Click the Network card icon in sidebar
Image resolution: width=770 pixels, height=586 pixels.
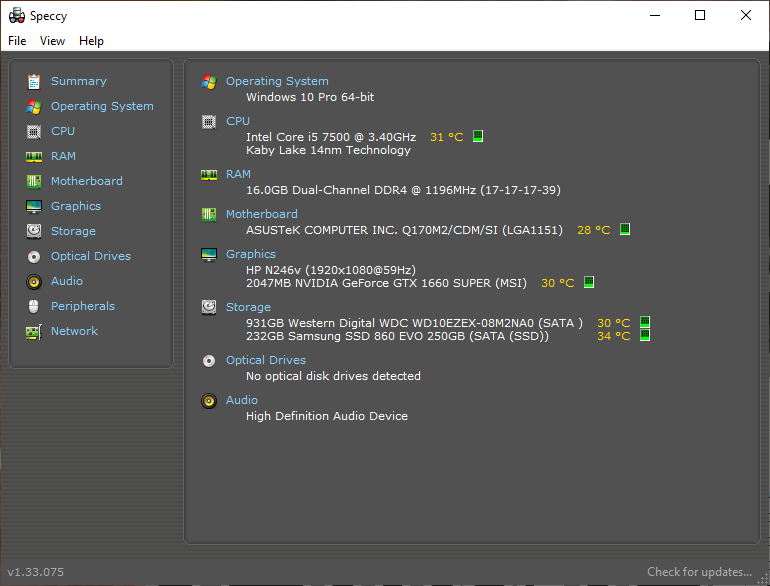[34, 332]
